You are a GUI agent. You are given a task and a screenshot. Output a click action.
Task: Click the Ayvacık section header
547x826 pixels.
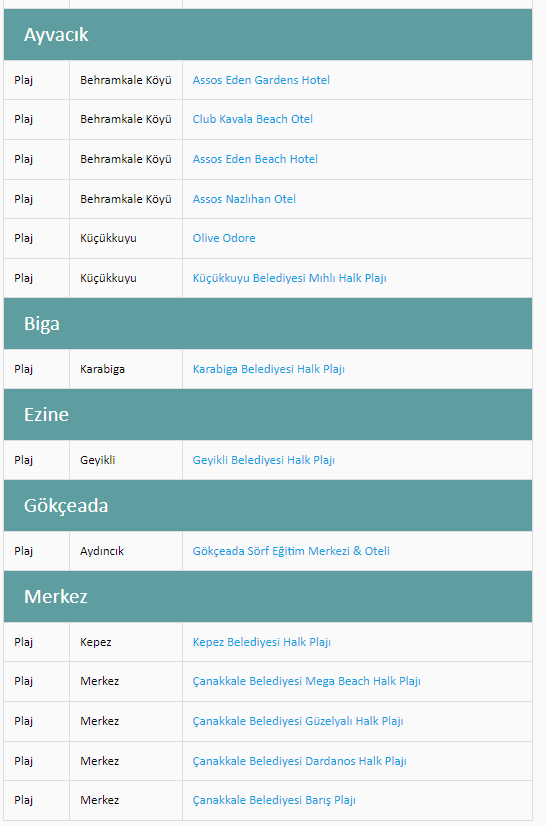(268, 35)
